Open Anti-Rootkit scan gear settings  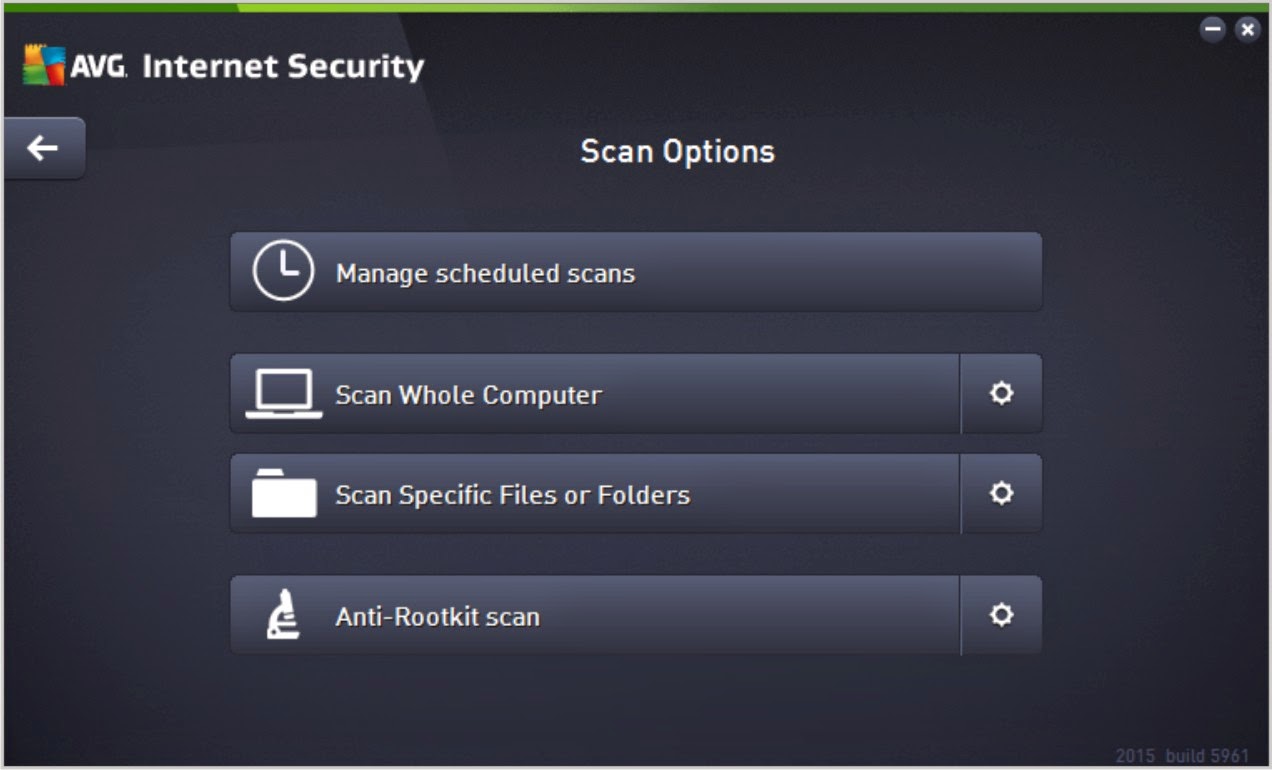point(1001,615)
